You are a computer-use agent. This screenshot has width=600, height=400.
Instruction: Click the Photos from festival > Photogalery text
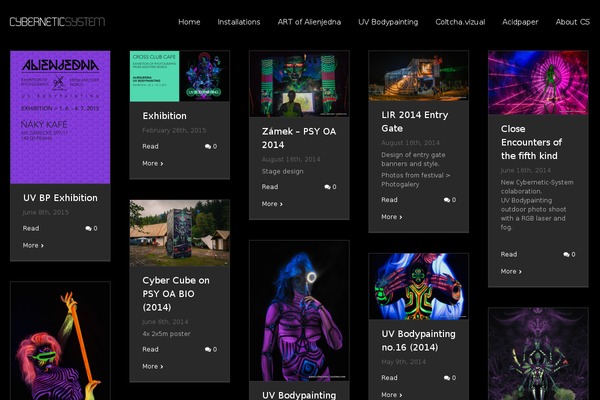point(415,180)
